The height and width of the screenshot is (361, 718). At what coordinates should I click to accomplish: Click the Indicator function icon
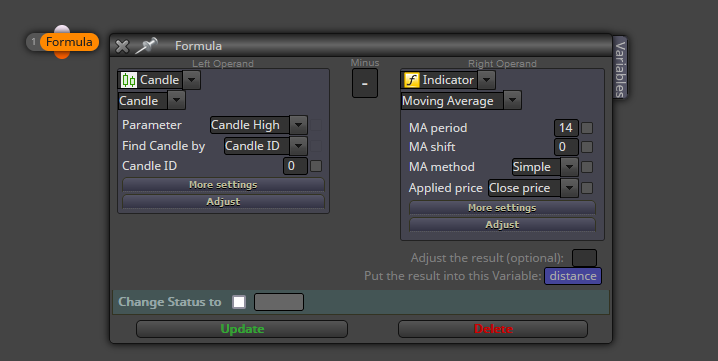[411, 80]
